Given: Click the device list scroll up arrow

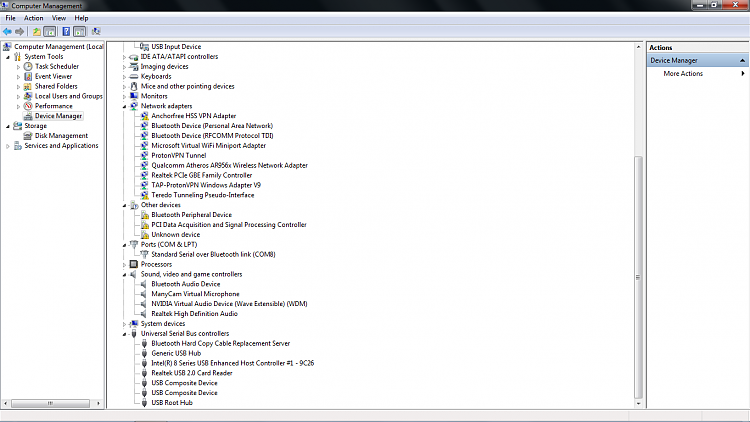Looking at the screenshot, I should click(x=638, y=47).
